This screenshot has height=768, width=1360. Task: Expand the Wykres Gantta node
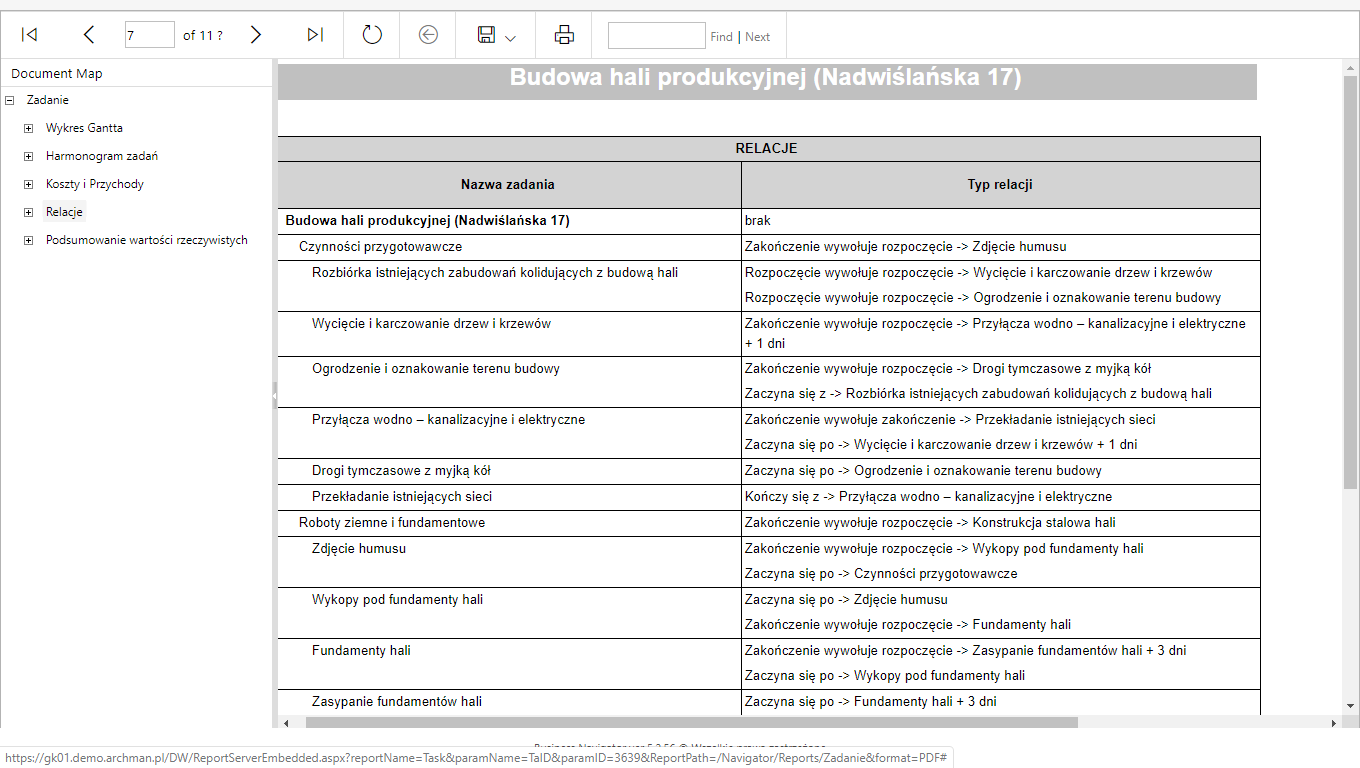pyautogui.click(x=28, y=128)
